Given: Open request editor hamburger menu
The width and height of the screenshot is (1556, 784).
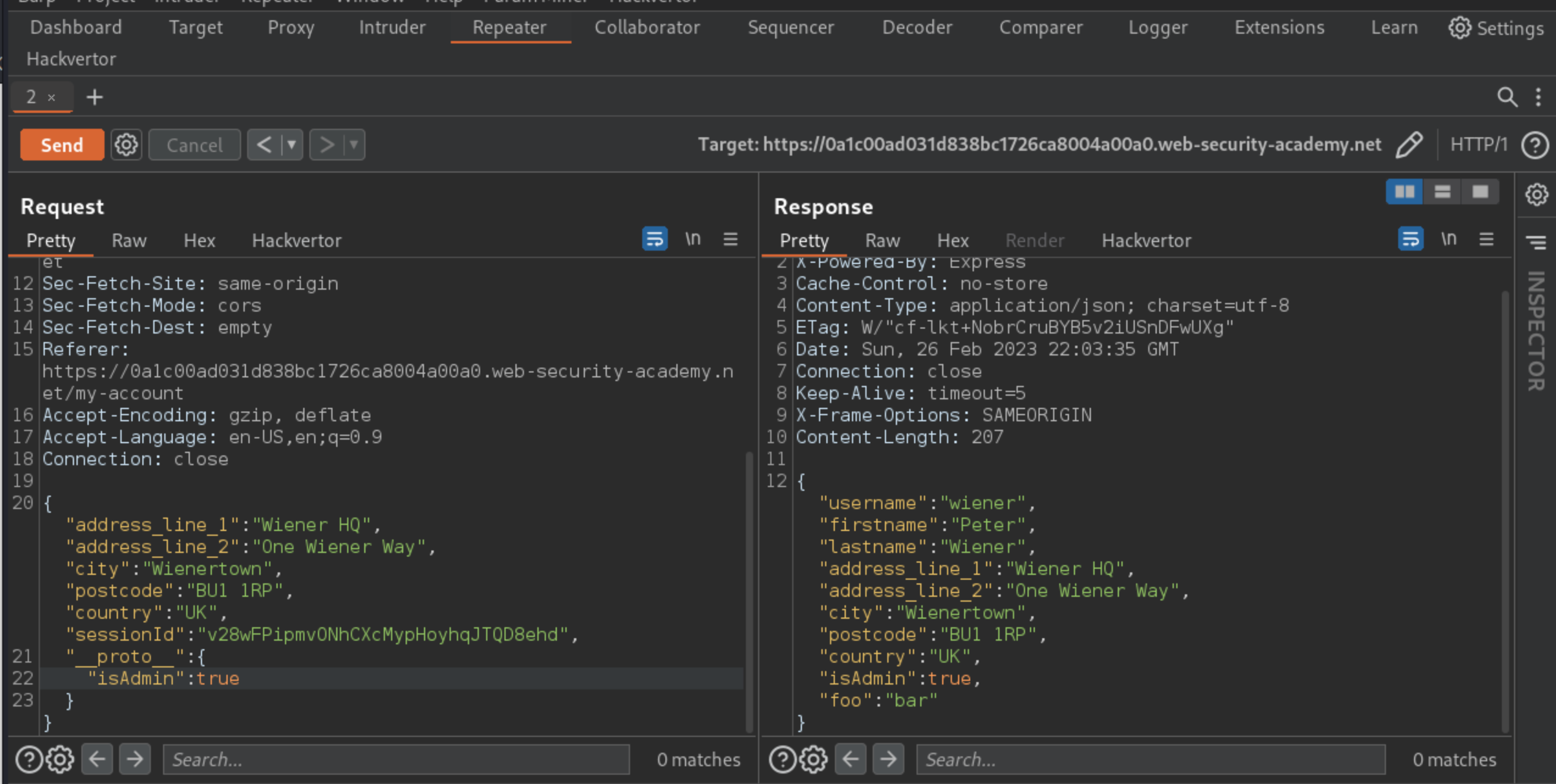Looking at the screenshot, I should point(730,239).
